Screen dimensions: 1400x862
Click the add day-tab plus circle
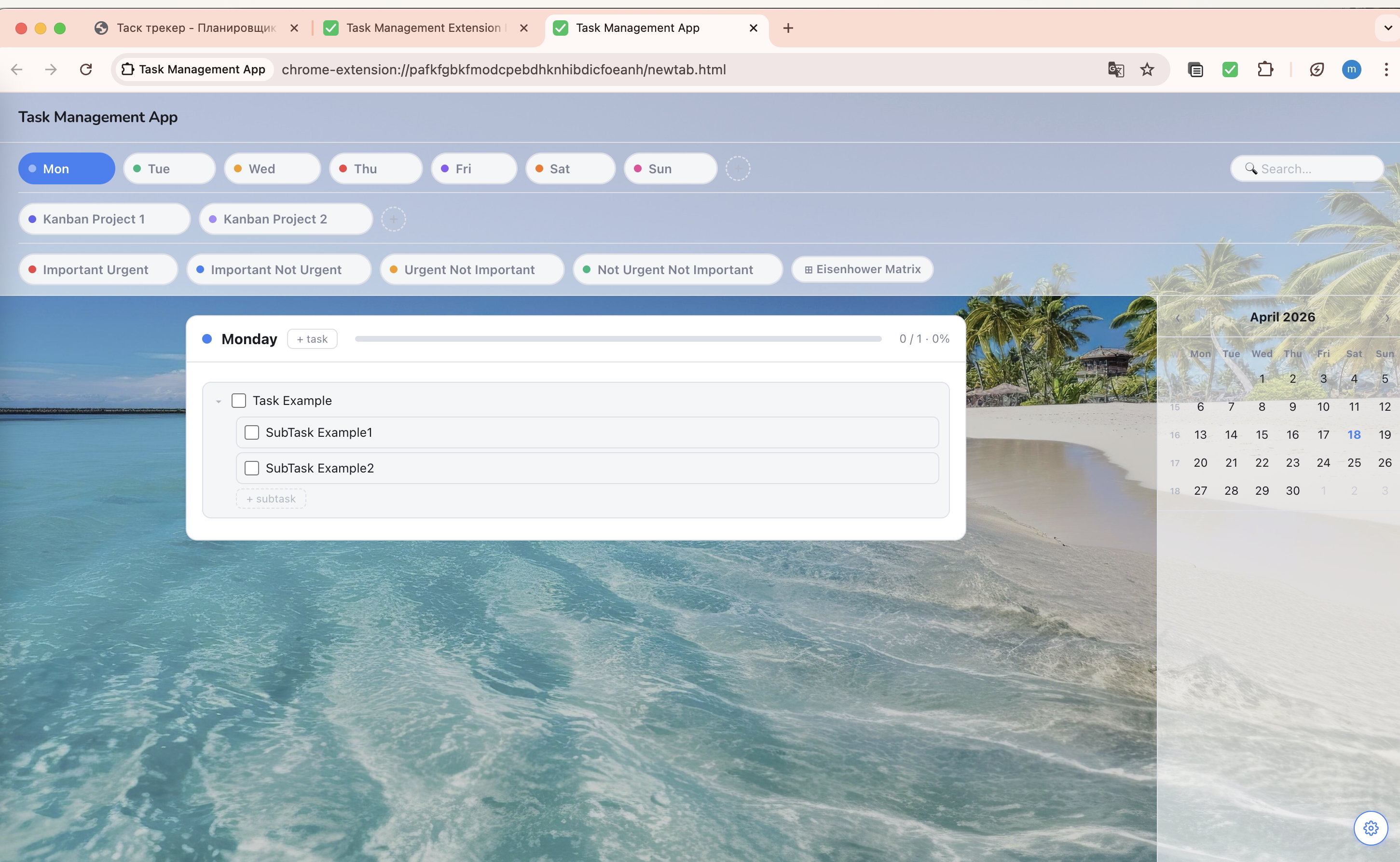[737, 169]
